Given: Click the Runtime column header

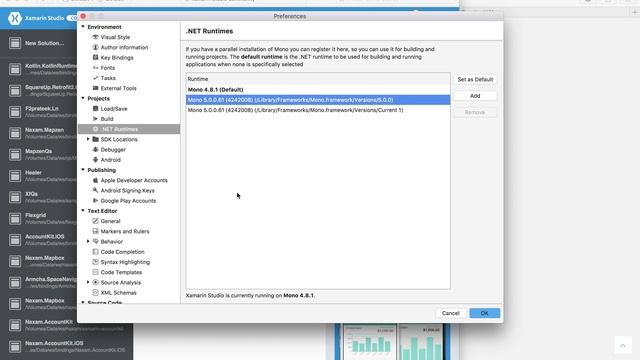Looking at the screenshot, I should (318, 79).
